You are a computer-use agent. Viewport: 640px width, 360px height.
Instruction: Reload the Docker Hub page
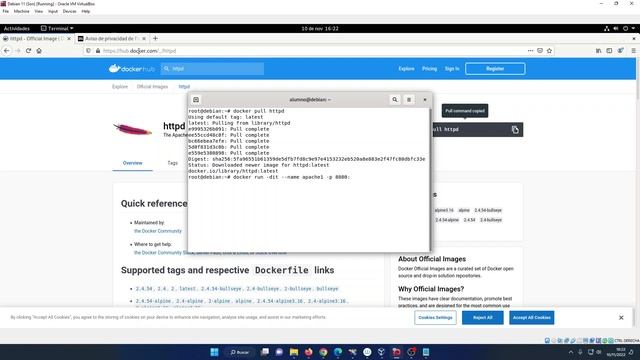tap(28, 51)
